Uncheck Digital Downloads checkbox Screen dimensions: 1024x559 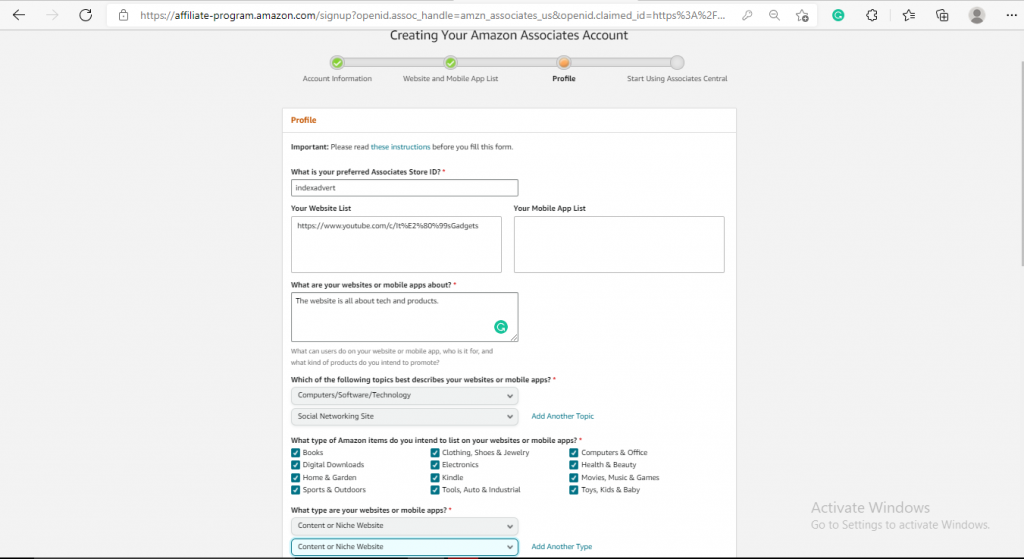[x=295, y=465]
